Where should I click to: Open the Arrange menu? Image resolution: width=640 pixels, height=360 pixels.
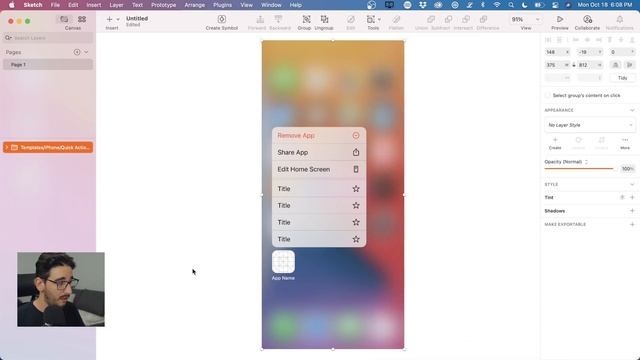point(195,5)
